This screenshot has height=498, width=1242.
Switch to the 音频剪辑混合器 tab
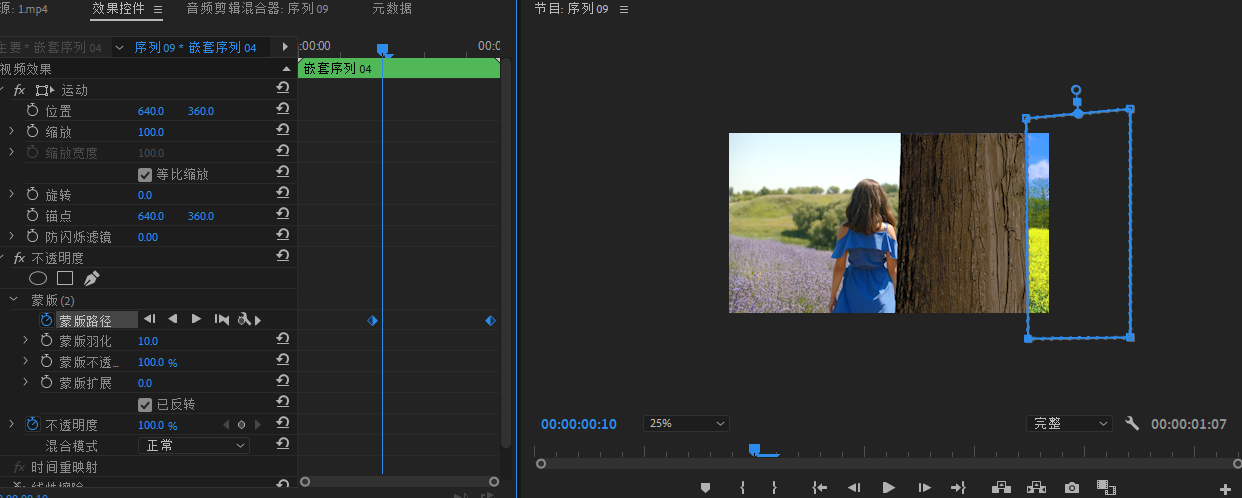point(257,9)
